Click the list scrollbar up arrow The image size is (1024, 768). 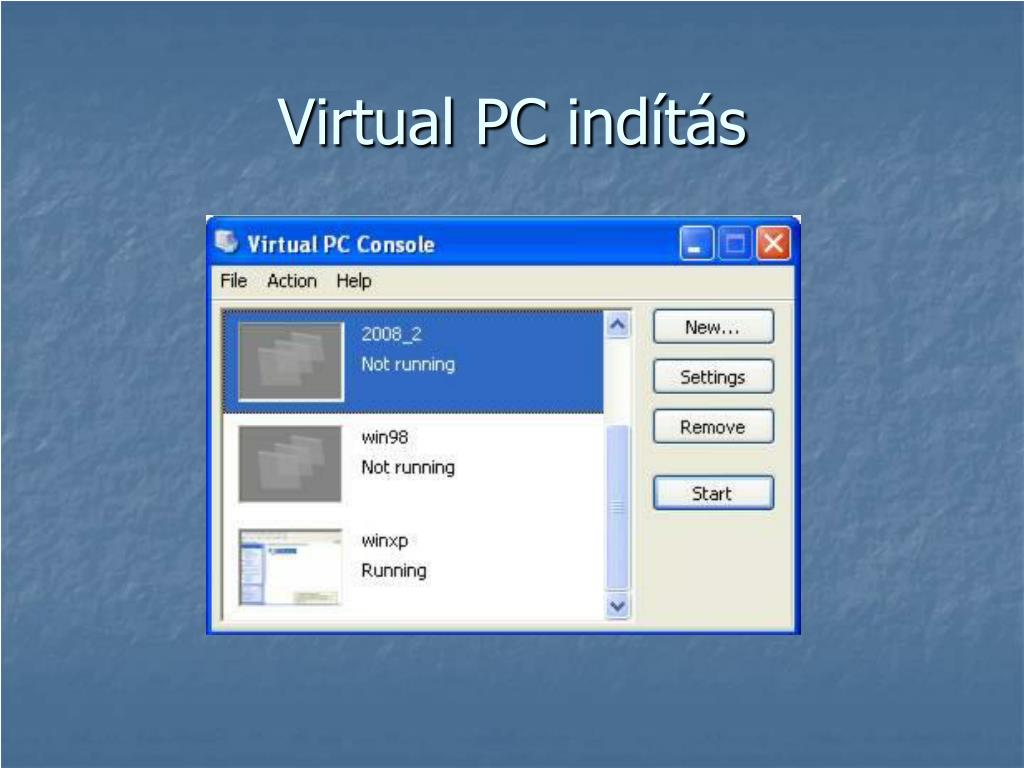[618, 324]
